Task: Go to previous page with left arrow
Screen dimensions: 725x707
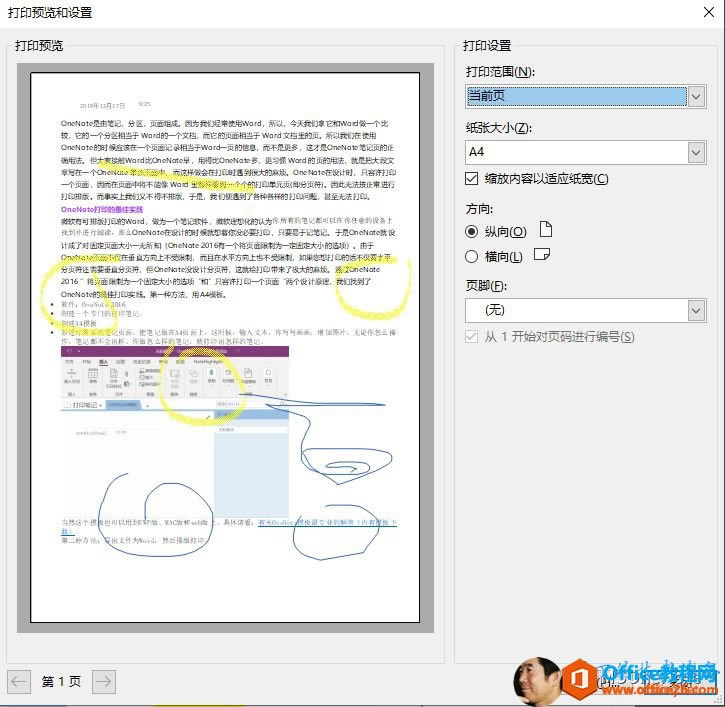Action: (19, 682)
